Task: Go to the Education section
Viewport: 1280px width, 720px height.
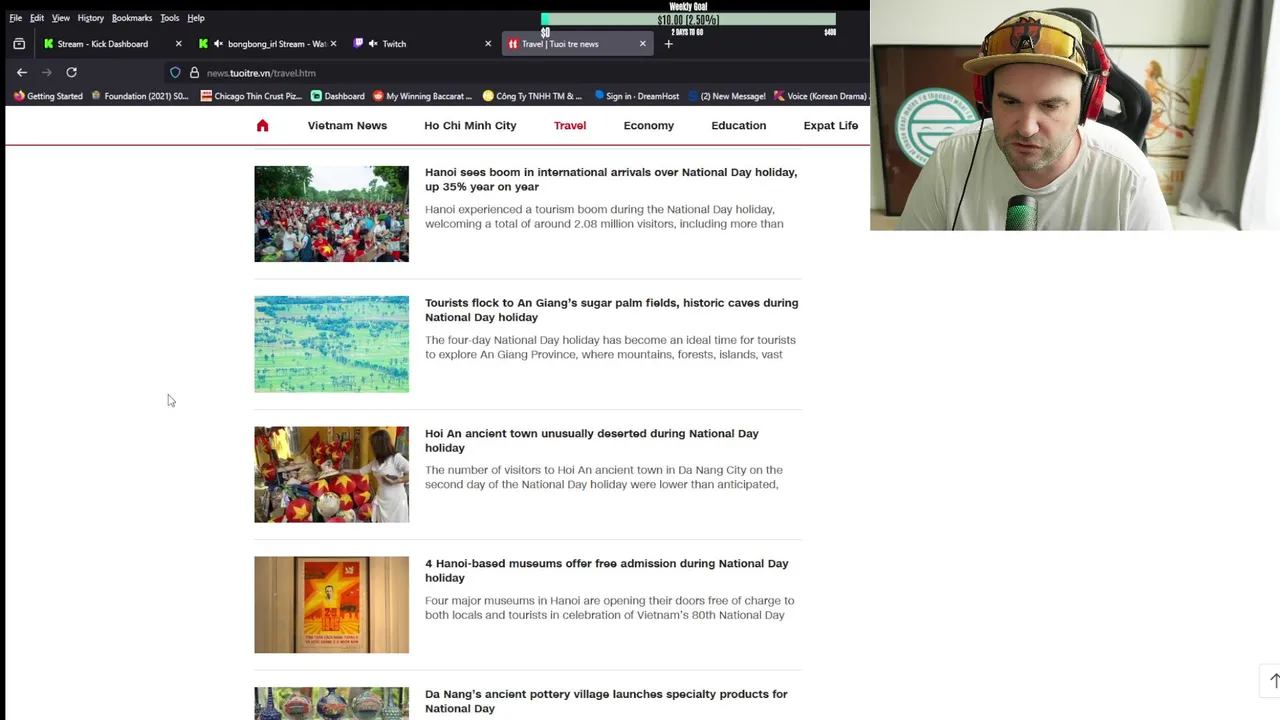Action: pos(739,125)
